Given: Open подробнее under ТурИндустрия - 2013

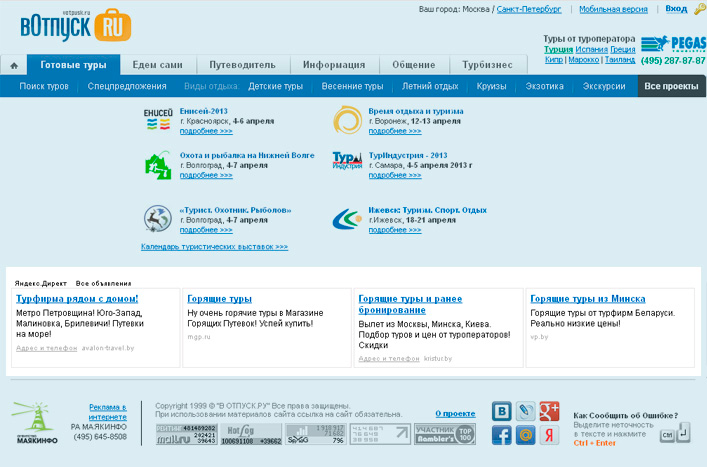Looking at the screenshot, I should point(395,175).
